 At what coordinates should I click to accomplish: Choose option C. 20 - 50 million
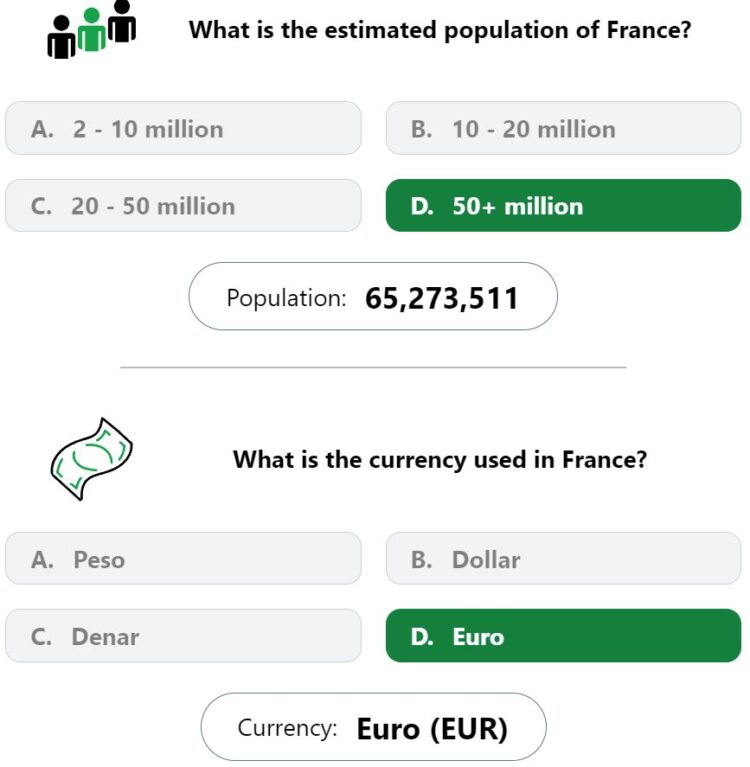pyautogui.click(x=183, y=205)
